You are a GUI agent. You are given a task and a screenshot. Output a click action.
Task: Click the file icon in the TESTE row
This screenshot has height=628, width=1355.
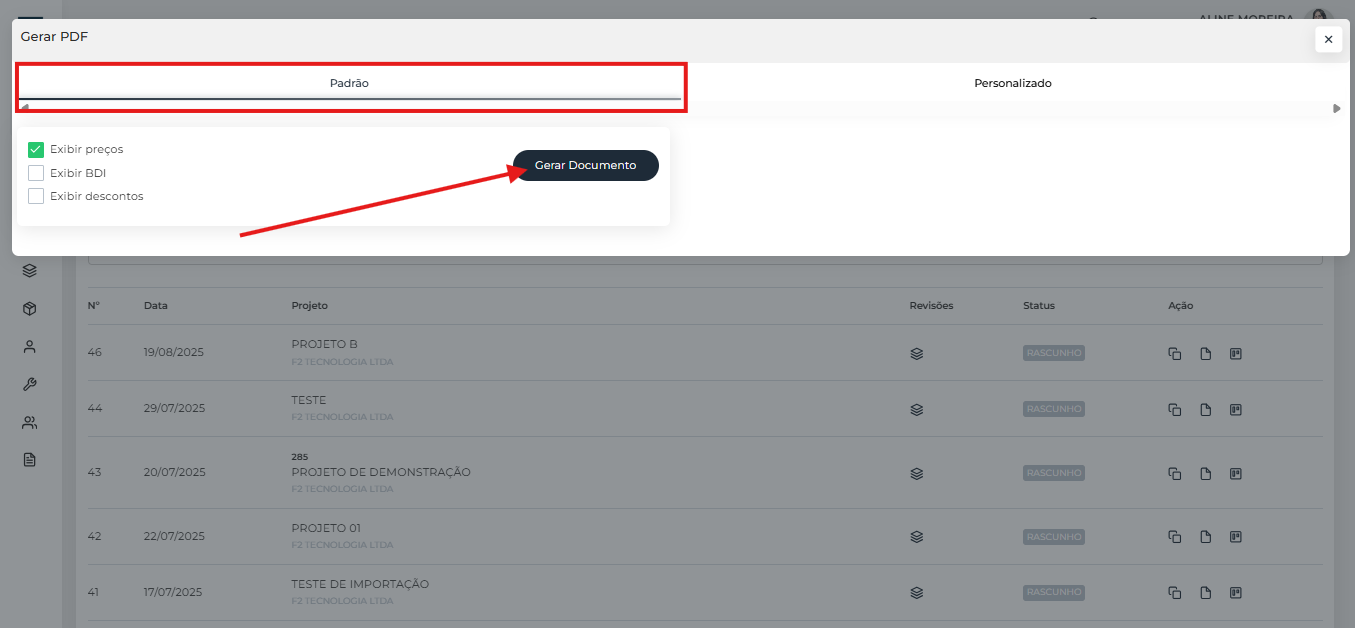click(x=1206, y=410)
